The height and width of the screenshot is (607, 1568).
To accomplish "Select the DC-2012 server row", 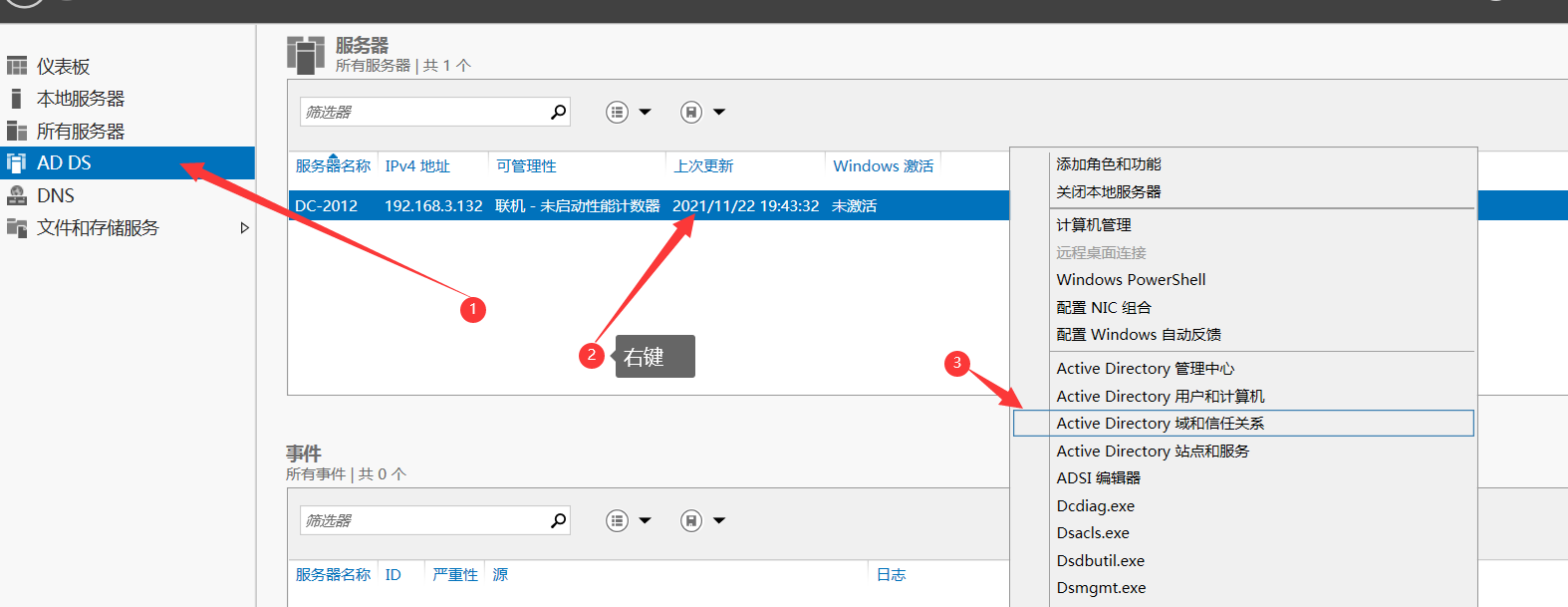I will point(649,205).
